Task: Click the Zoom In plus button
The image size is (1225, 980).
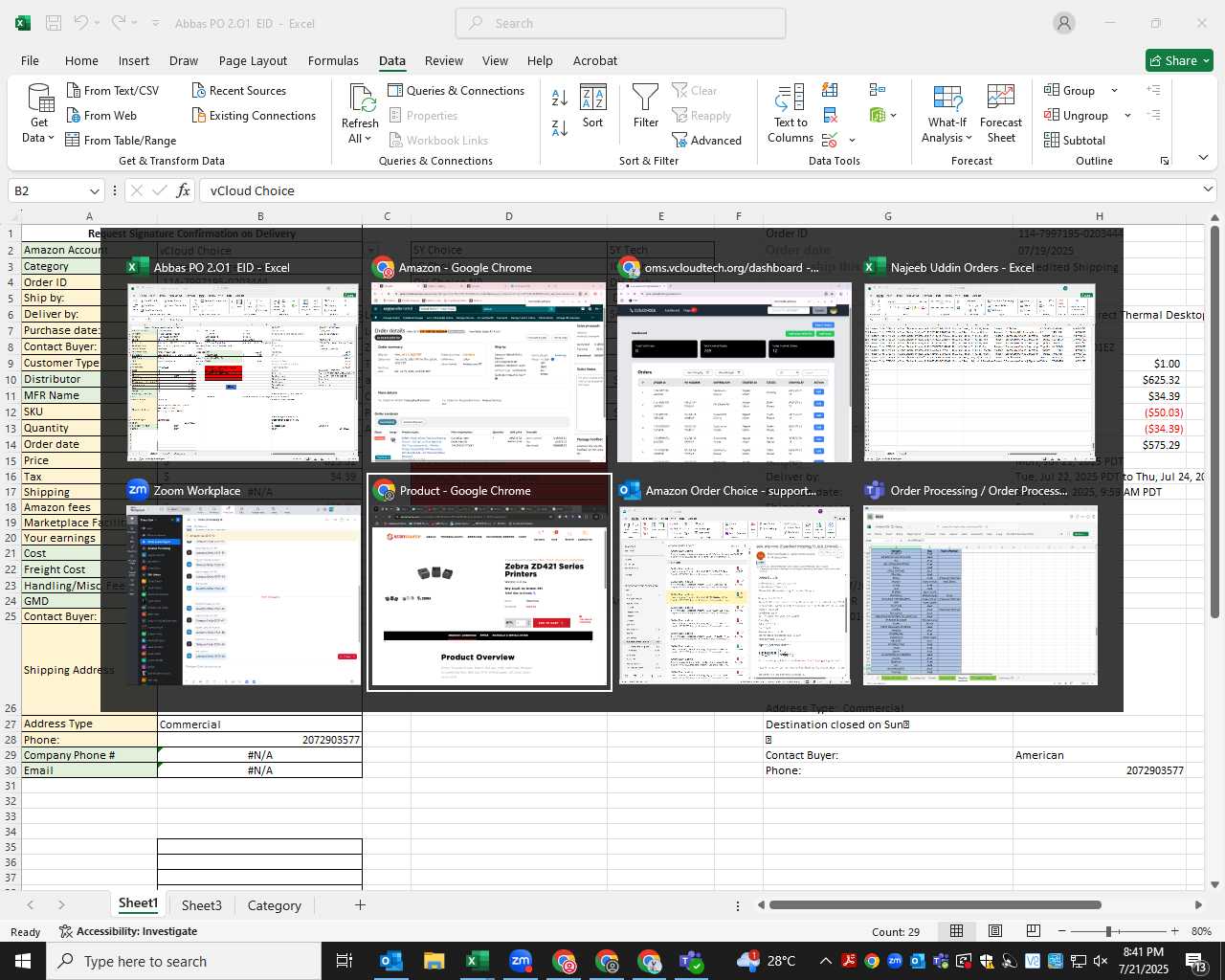Action: pos(1174,931)
